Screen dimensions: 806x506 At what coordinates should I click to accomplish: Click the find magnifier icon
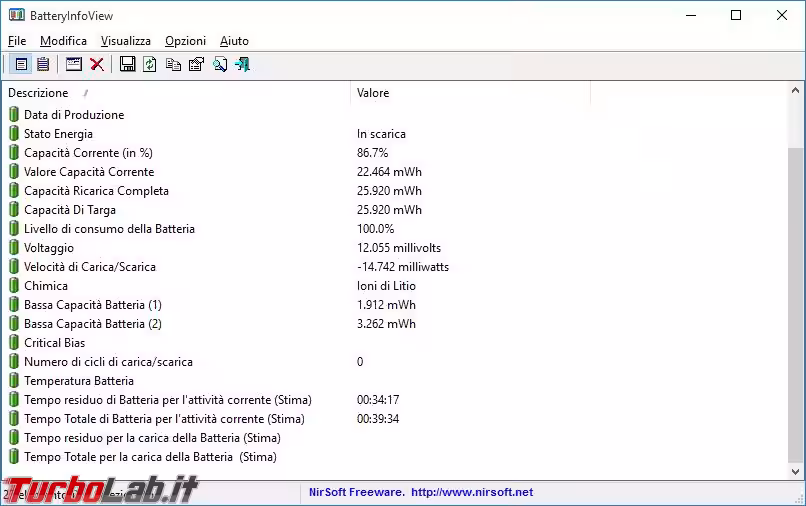(219, 65)
